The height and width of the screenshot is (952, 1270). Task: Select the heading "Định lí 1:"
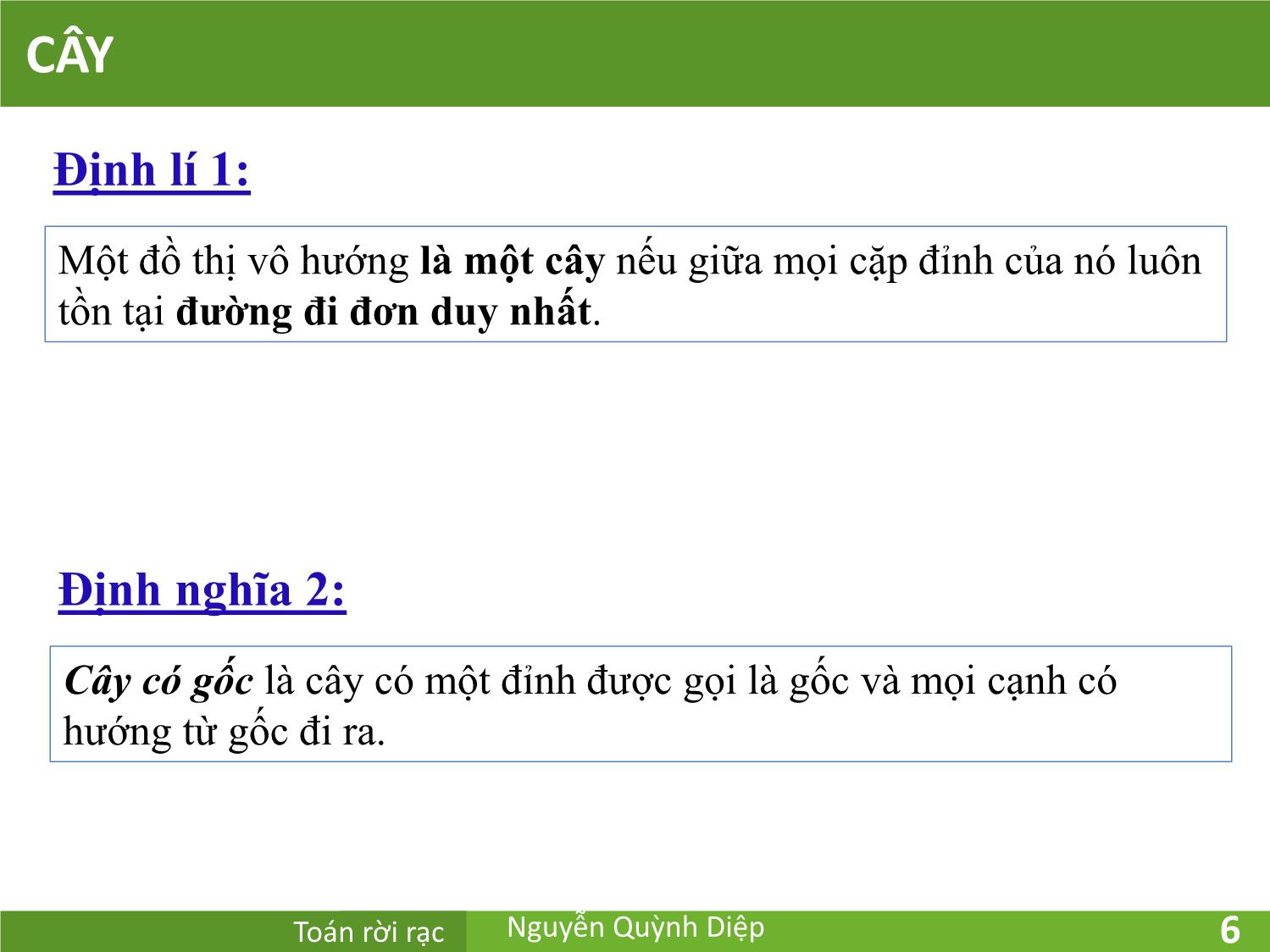pyautogui.click(x=152, y=171)
